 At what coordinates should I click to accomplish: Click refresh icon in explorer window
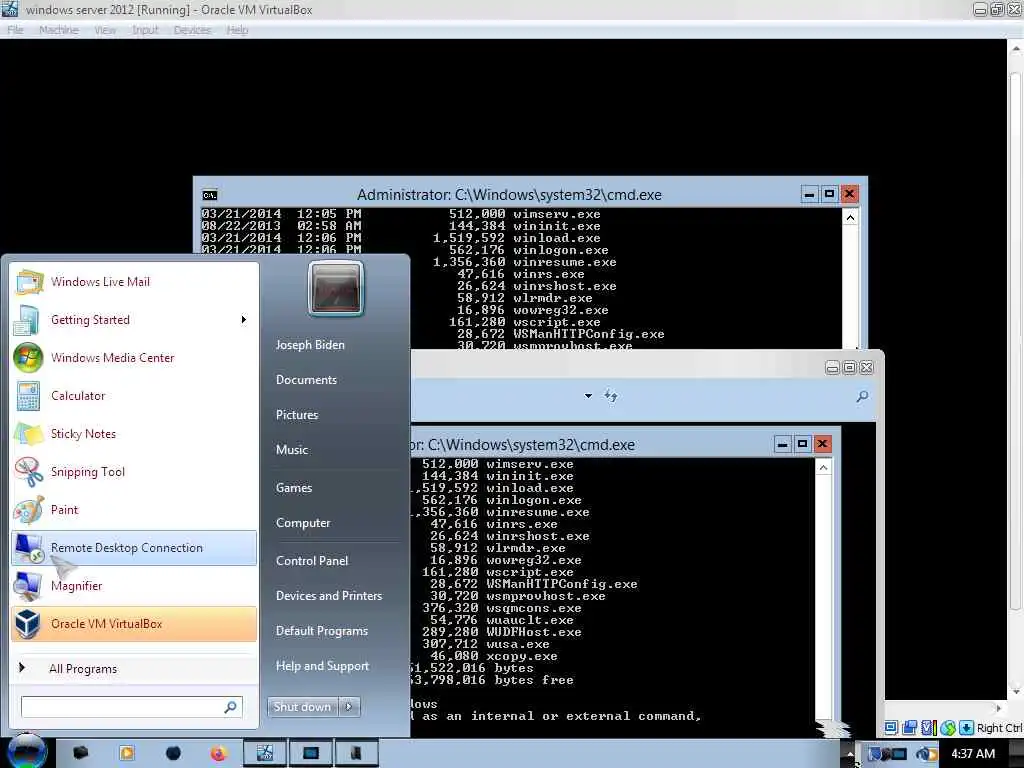point(611,396)
